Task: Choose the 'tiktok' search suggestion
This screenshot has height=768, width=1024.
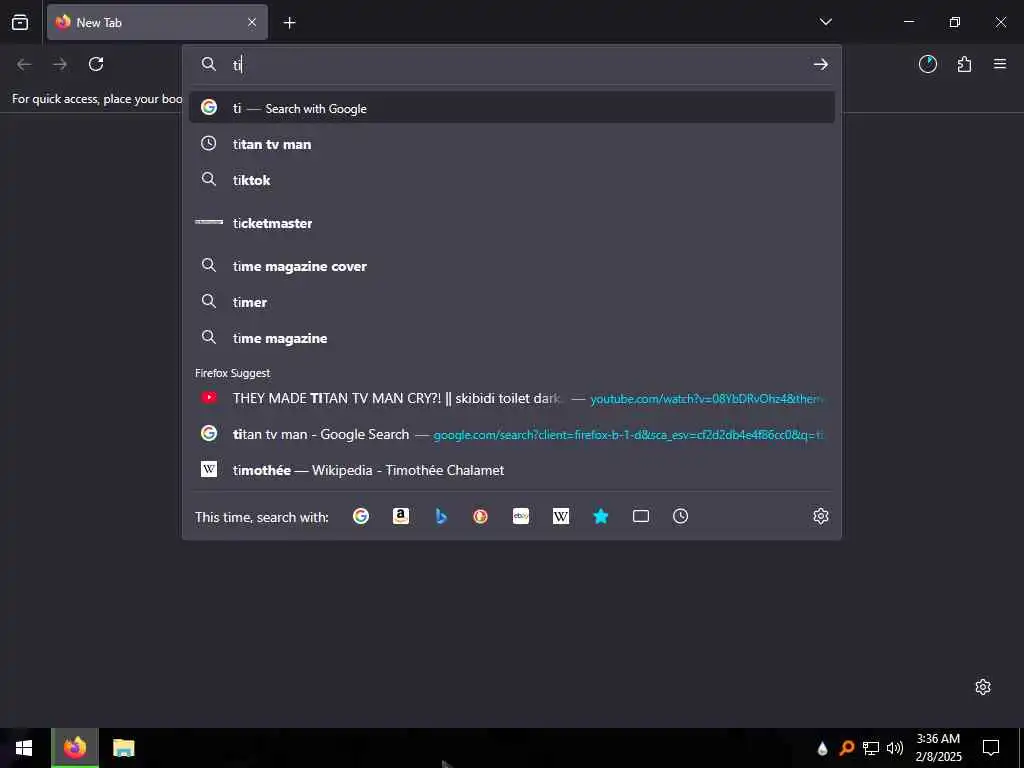Action: click(511, 180)
